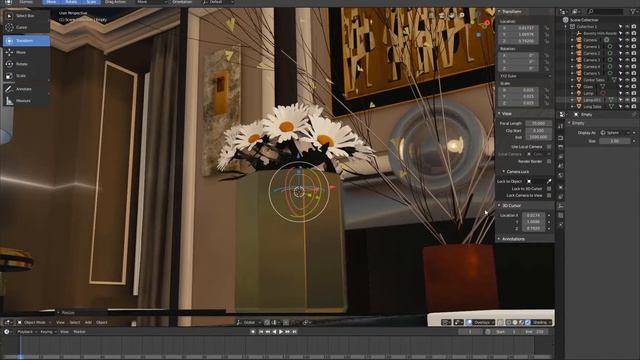640x360 pixels.
Task: Select the Scale tool
Action: 26,76
